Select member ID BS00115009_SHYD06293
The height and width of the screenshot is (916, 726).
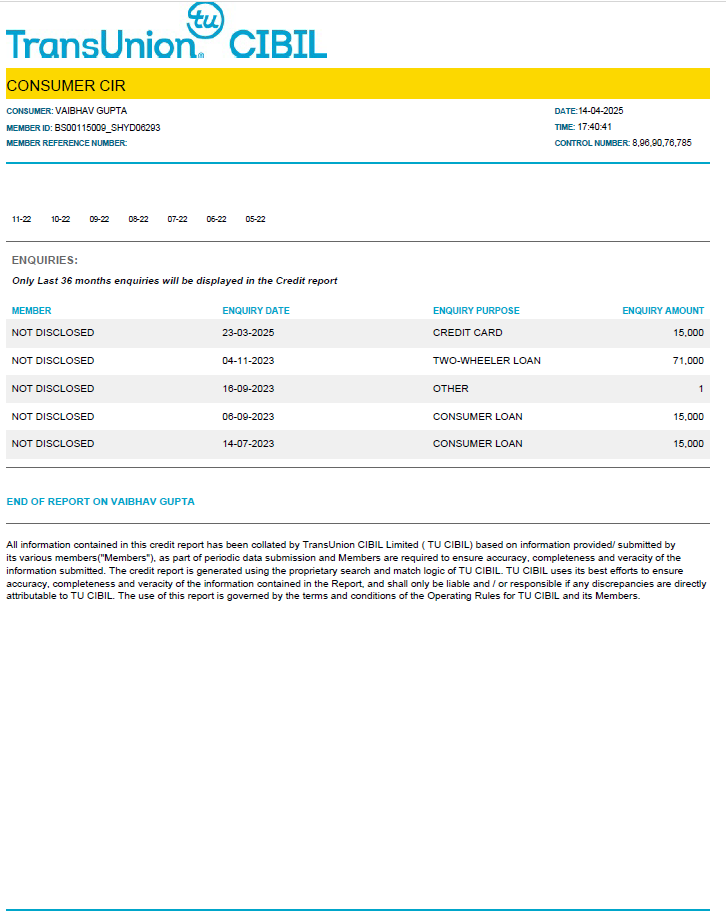[107, 127]
